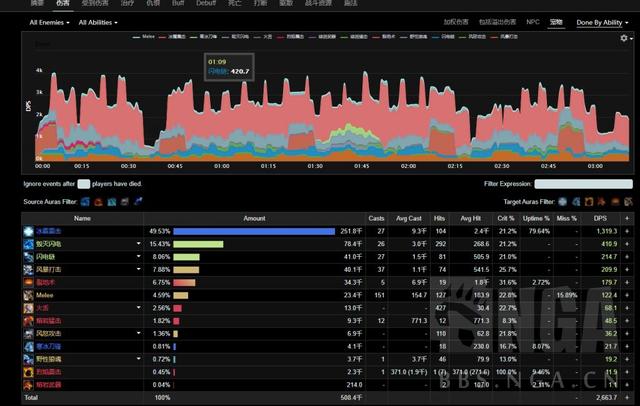Expand the arrow on the 15.43% ability row
Viewport: 640px width, 406px height.
pyautogui.click(x=138, y=244)
